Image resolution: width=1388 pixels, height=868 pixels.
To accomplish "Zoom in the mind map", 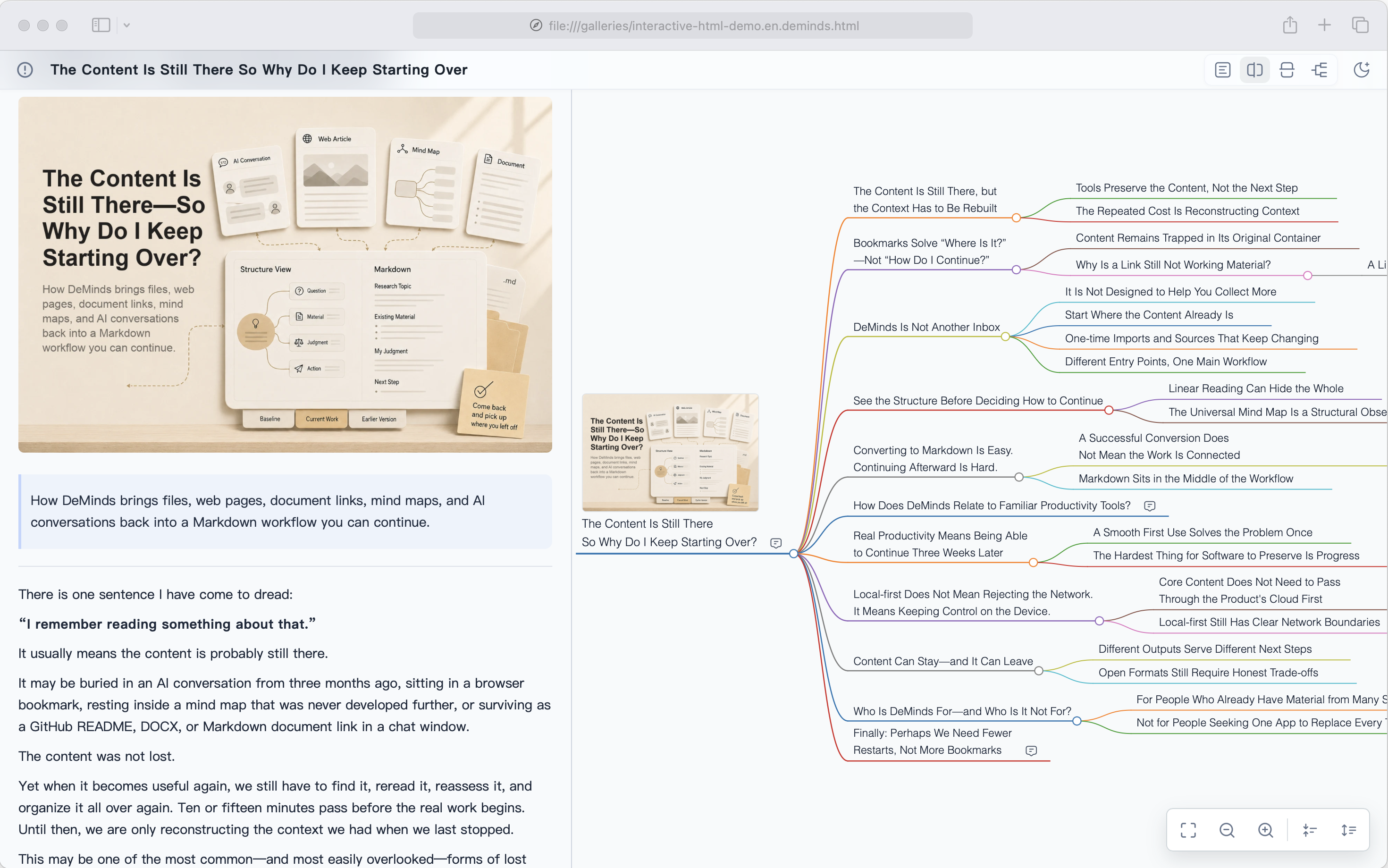I will pyautogui.click(x=1265, y=830).
